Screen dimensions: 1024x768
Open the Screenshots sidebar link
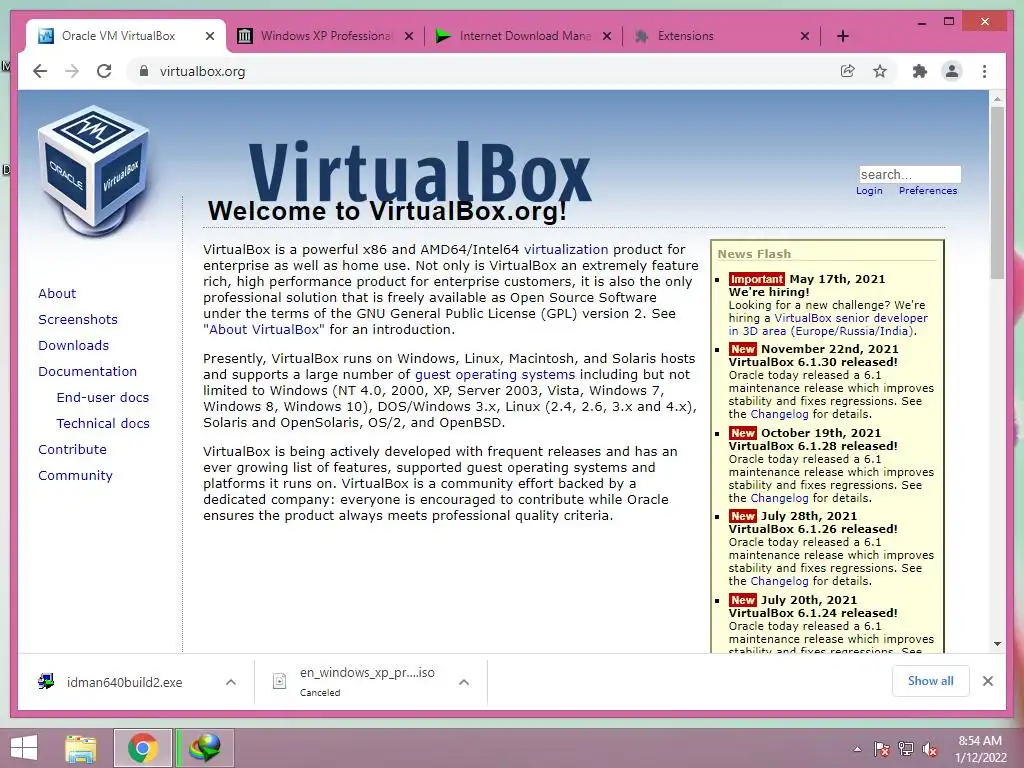click(78, 319)
